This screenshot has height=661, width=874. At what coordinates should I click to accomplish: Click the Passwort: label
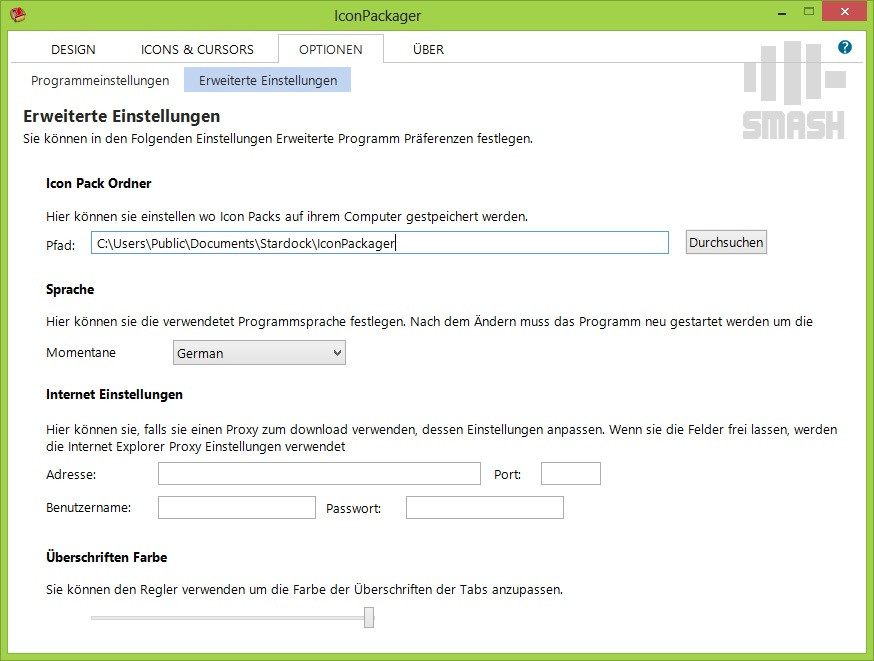353,508
